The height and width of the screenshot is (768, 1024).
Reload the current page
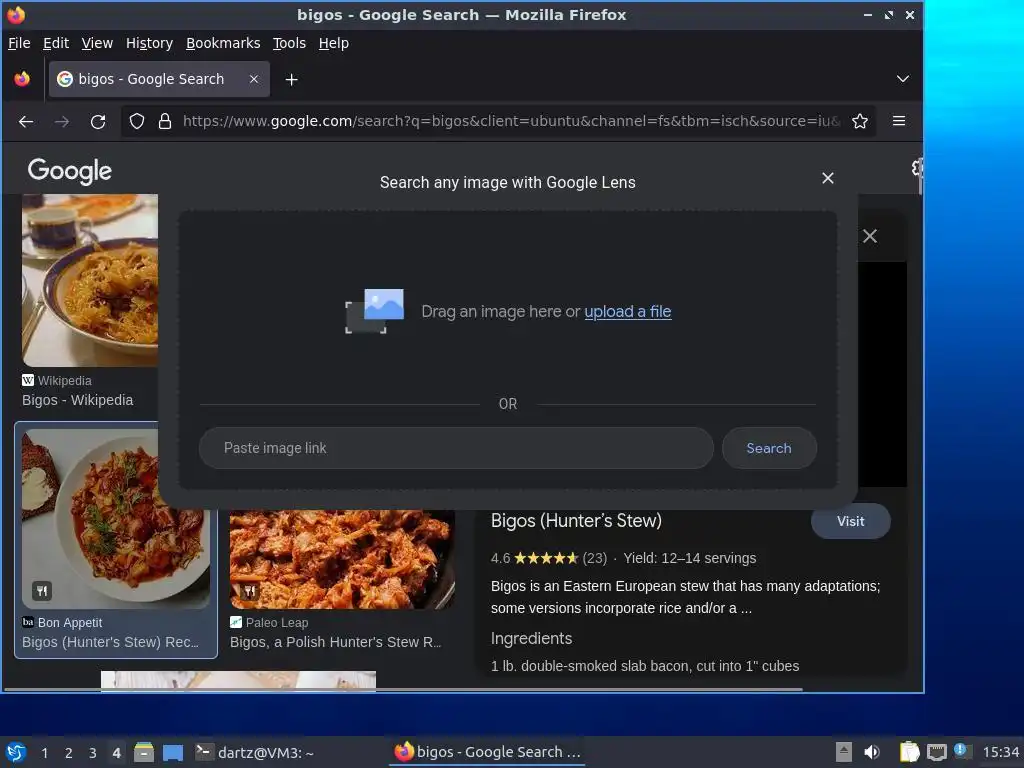[x=98, y=121]
